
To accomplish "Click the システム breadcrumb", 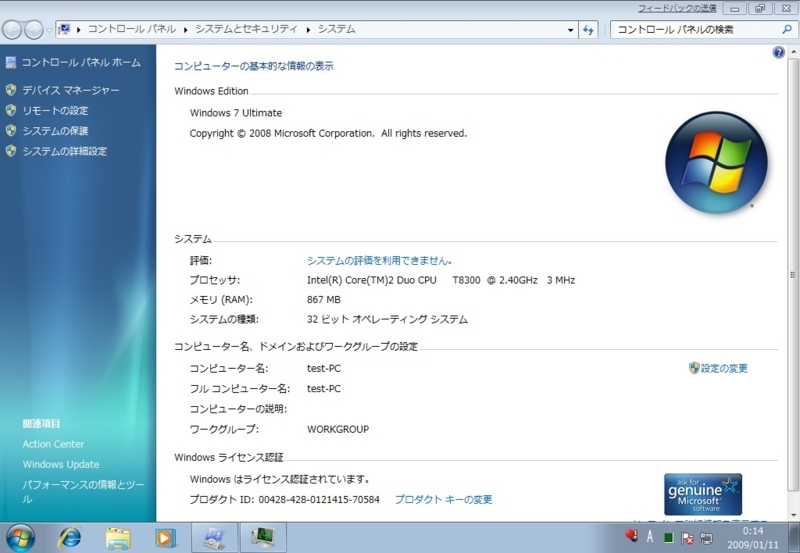I will [336, 29].
